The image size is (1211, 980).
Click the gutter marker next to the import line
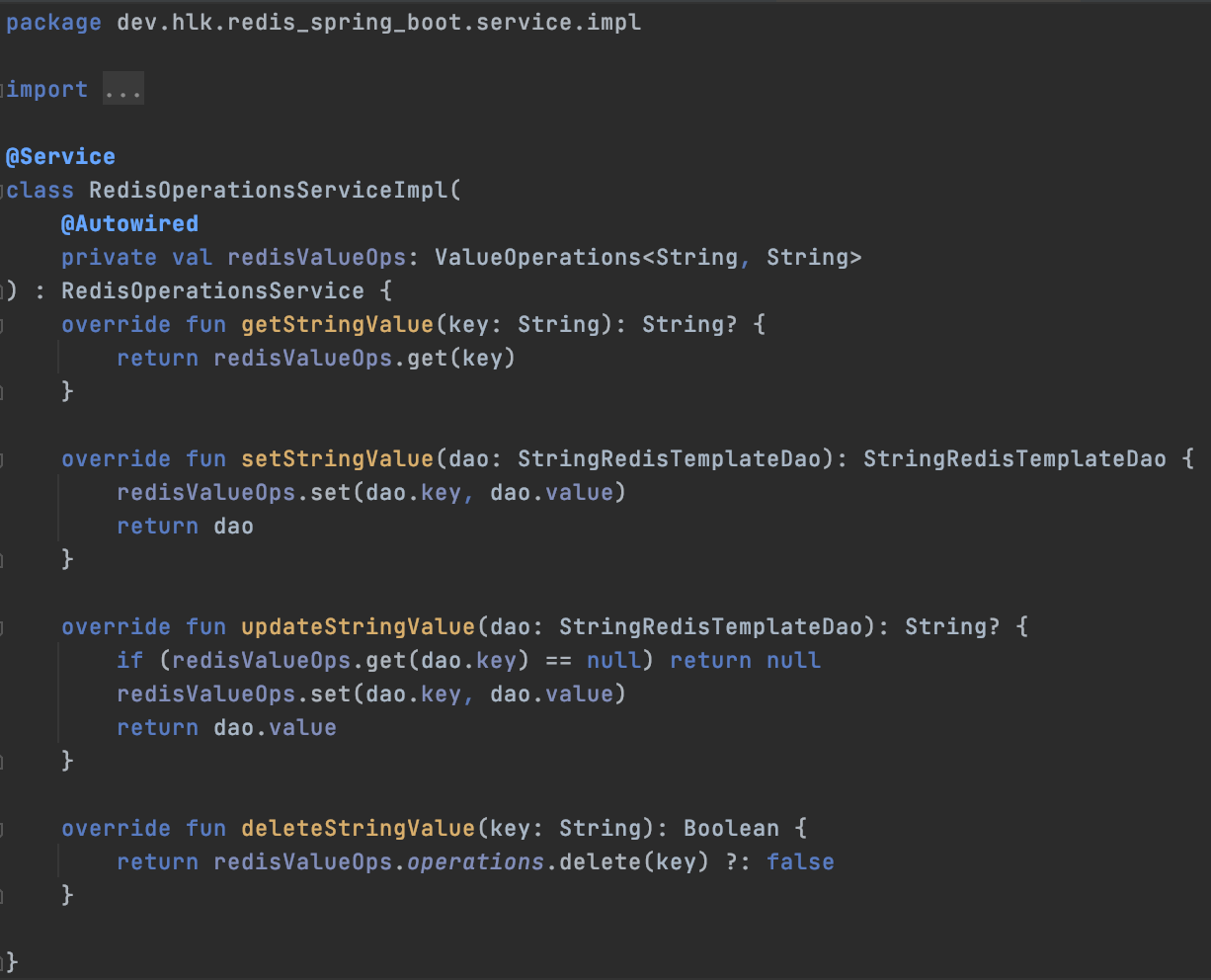3,89
